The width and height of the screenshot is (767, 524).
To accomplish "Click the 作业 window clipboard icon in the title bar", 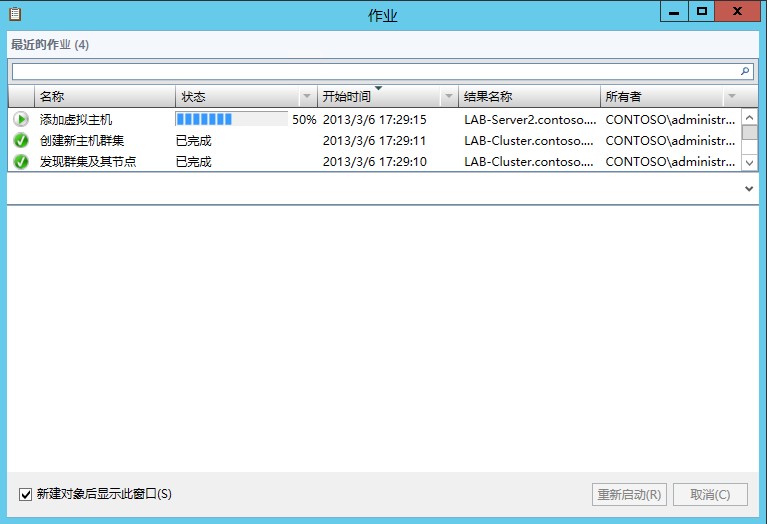I will 15,14.
